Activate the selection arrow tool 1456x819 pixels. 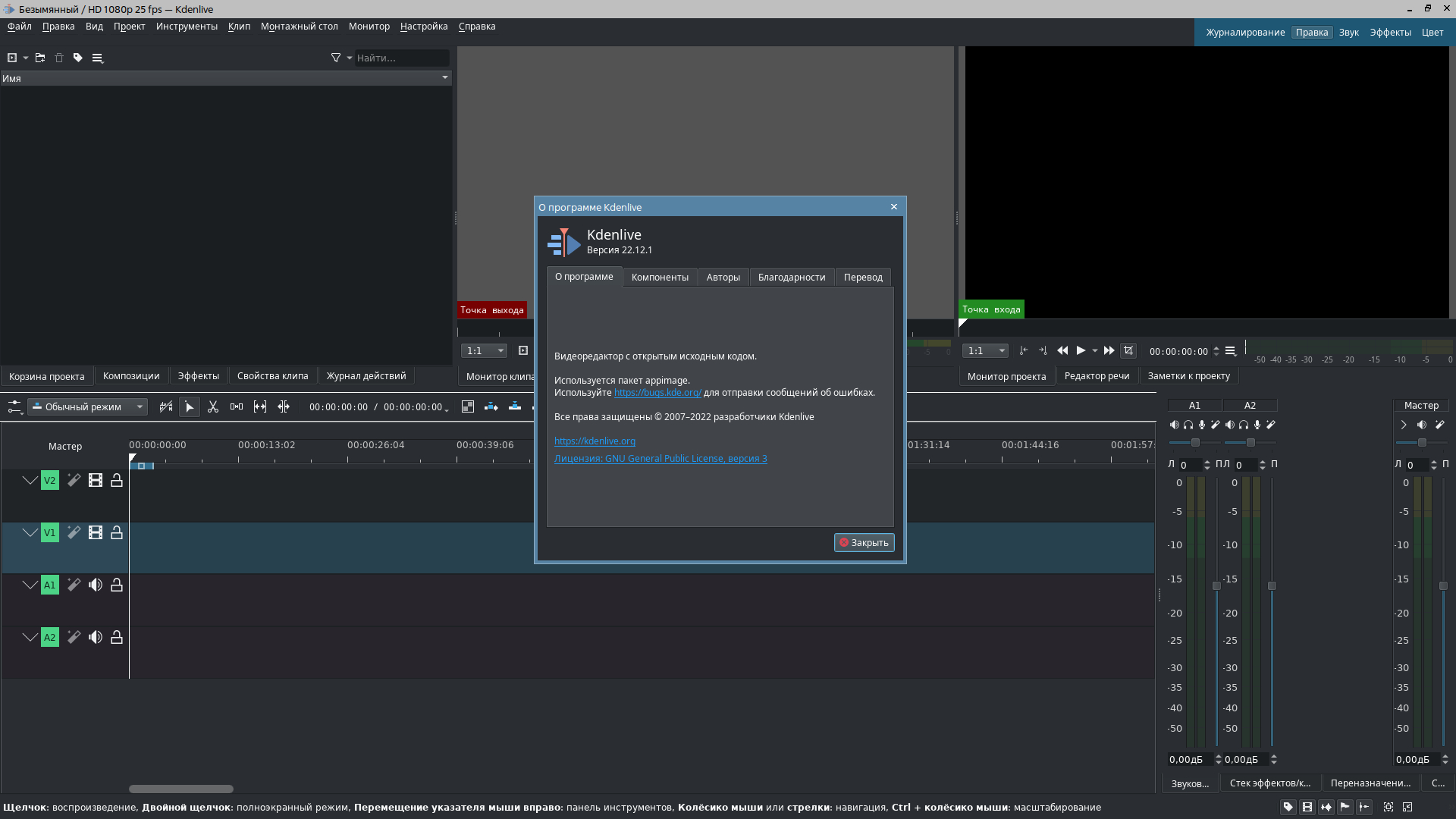click(190, 407)
